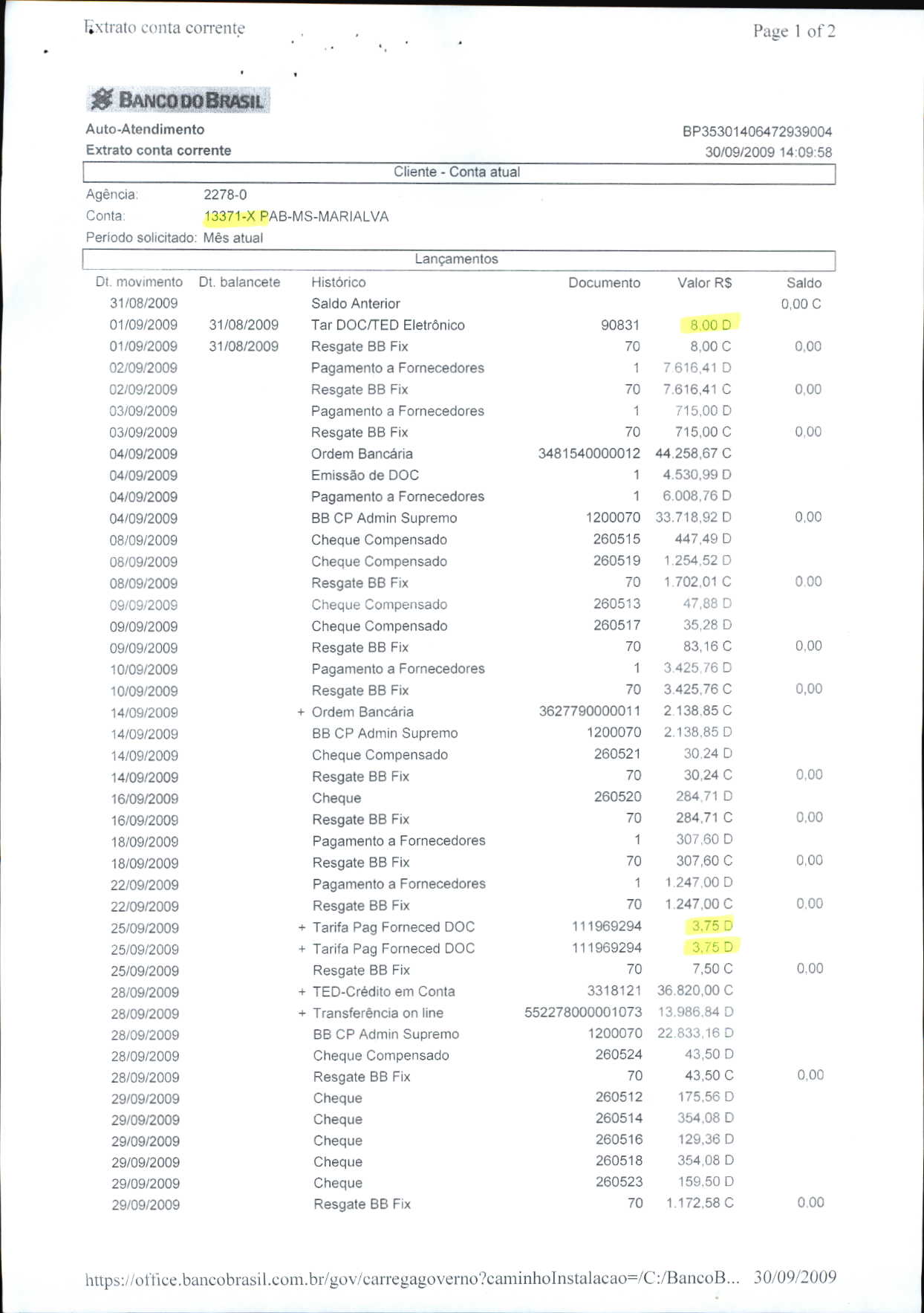This screenshot has width=924, height=1313.
Task: Click cheque document number 260521
Action: (x=617, y=755)
